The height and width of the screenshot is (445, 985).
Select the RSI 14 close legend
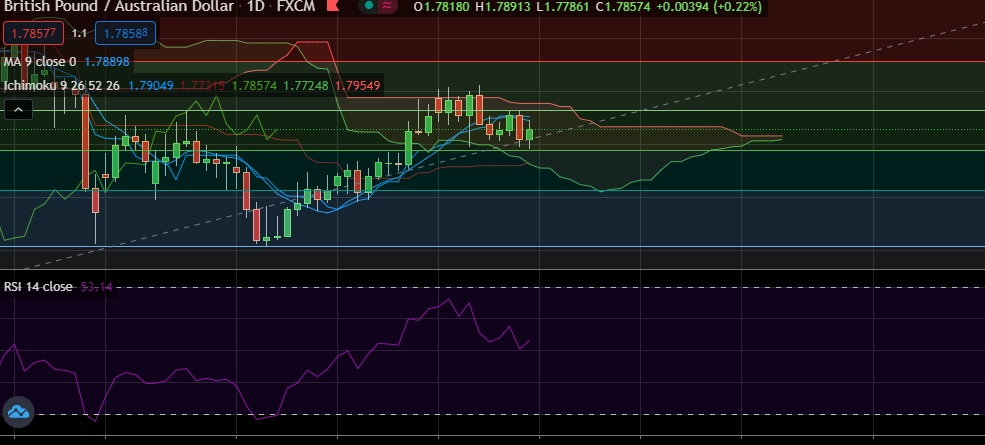pos(38,287)
